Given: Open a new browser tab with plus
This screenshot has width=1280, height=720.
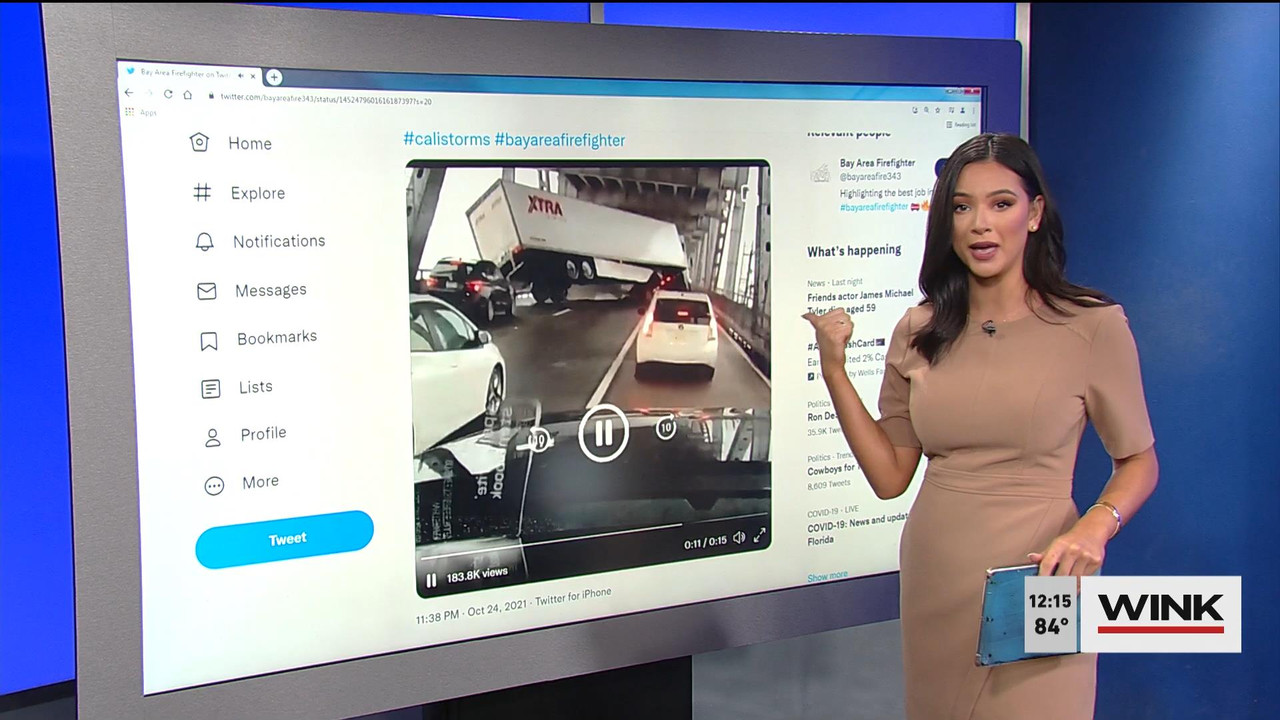Looking at the screenshot, I should [274, 77].
